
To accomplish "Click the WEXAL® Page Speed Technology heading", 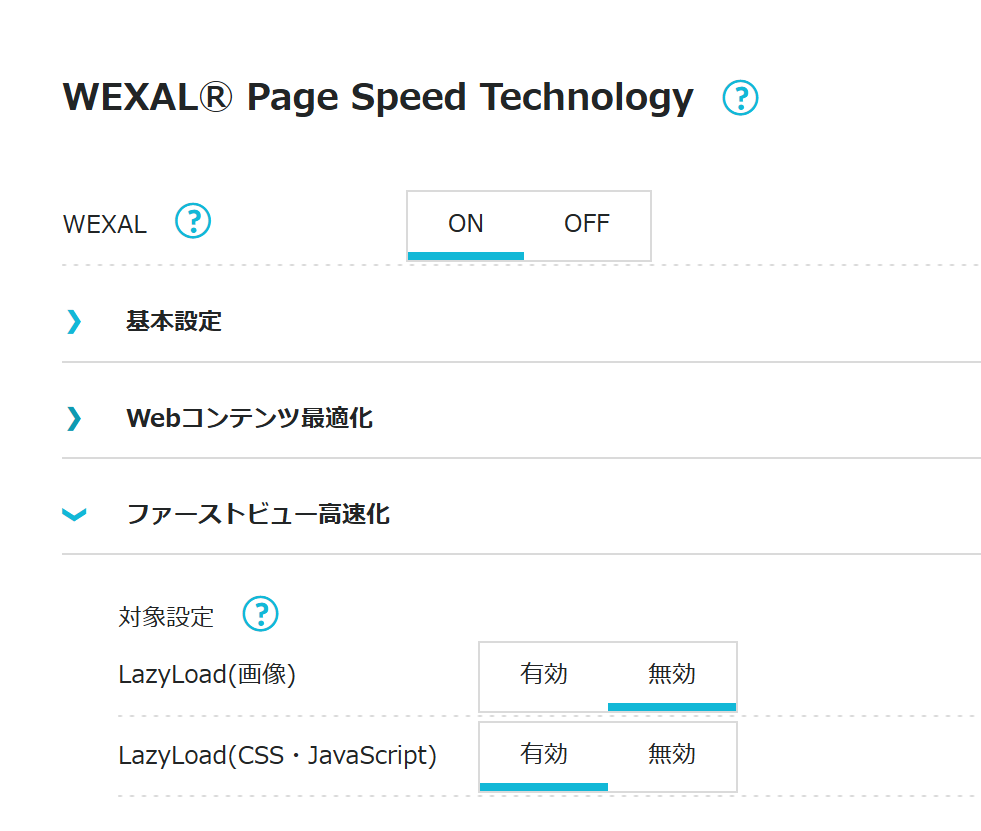I will coord(378,98).
